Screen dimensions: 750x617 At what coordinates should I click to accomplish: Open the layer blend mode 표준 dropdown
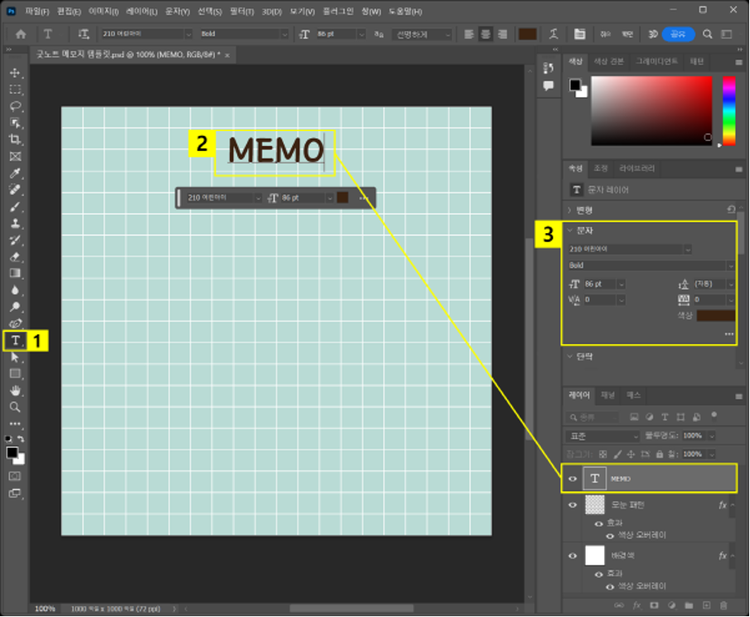point(603,437)
